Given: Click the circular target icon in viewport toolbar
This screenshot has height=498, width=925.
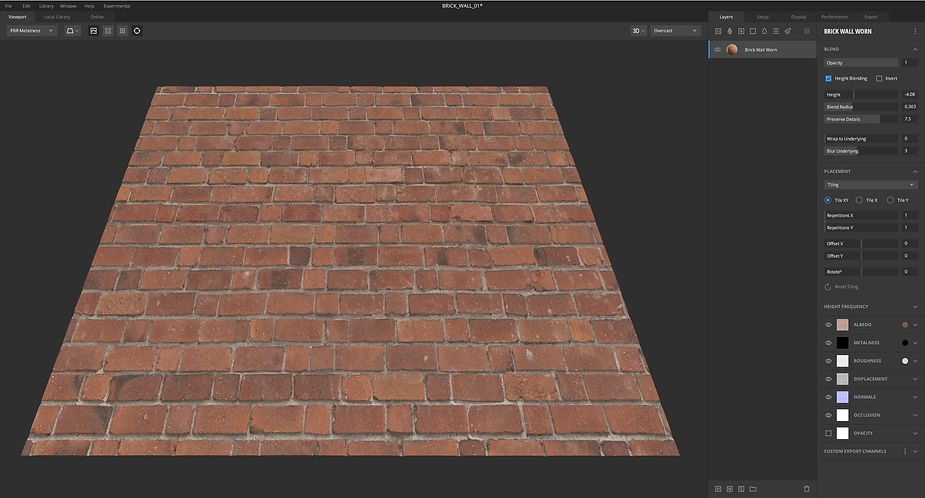Looking at the screenshot, I should [x=137, y=31].
